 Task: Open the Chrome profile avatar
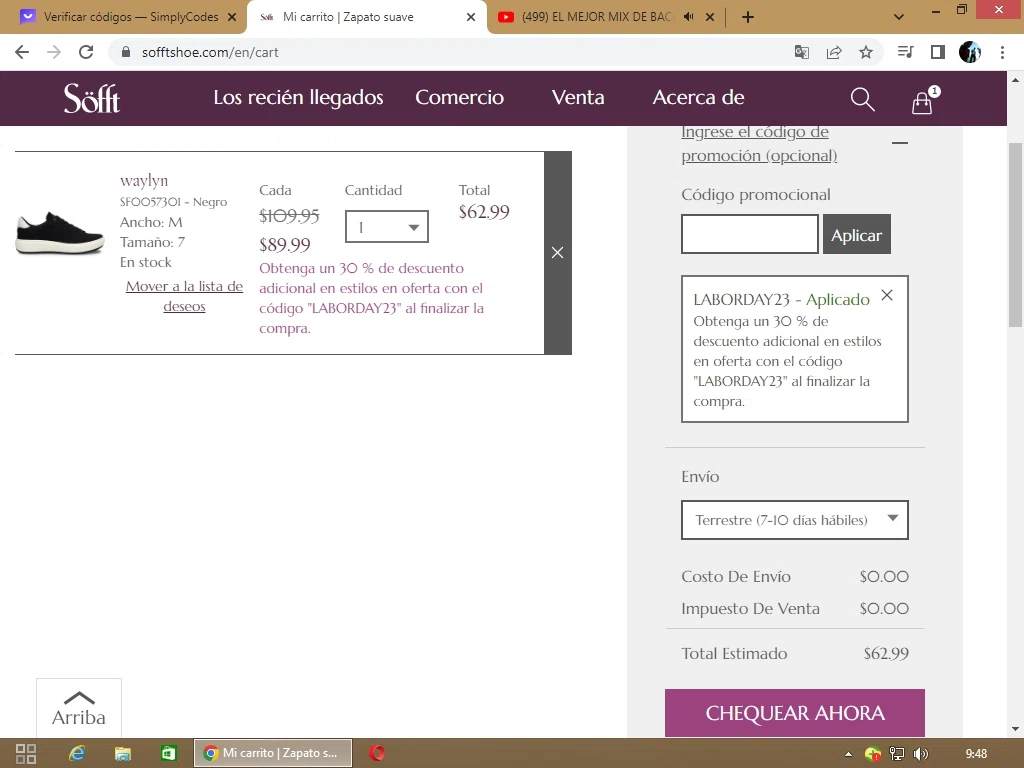[970, 52]
